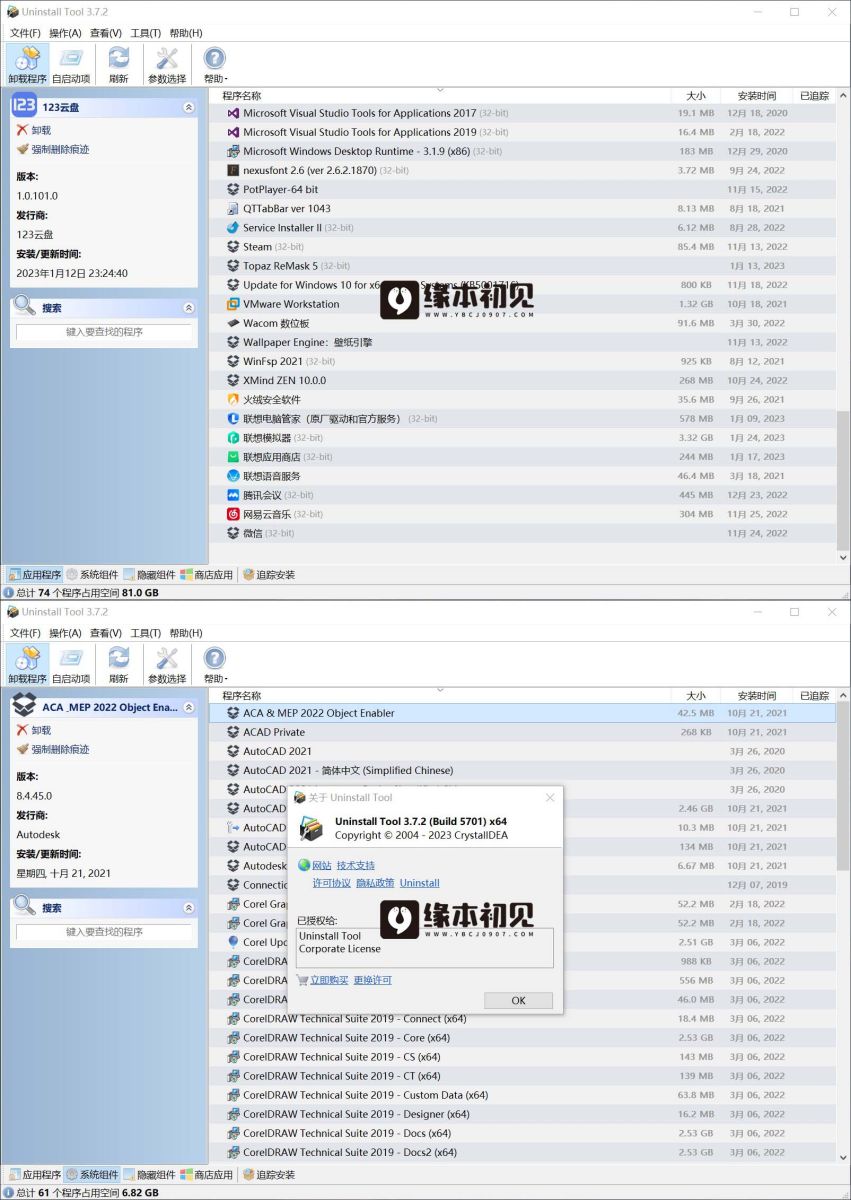
Task: Select 卸载程序 toolbar icon in lower window
Action: 27,664
